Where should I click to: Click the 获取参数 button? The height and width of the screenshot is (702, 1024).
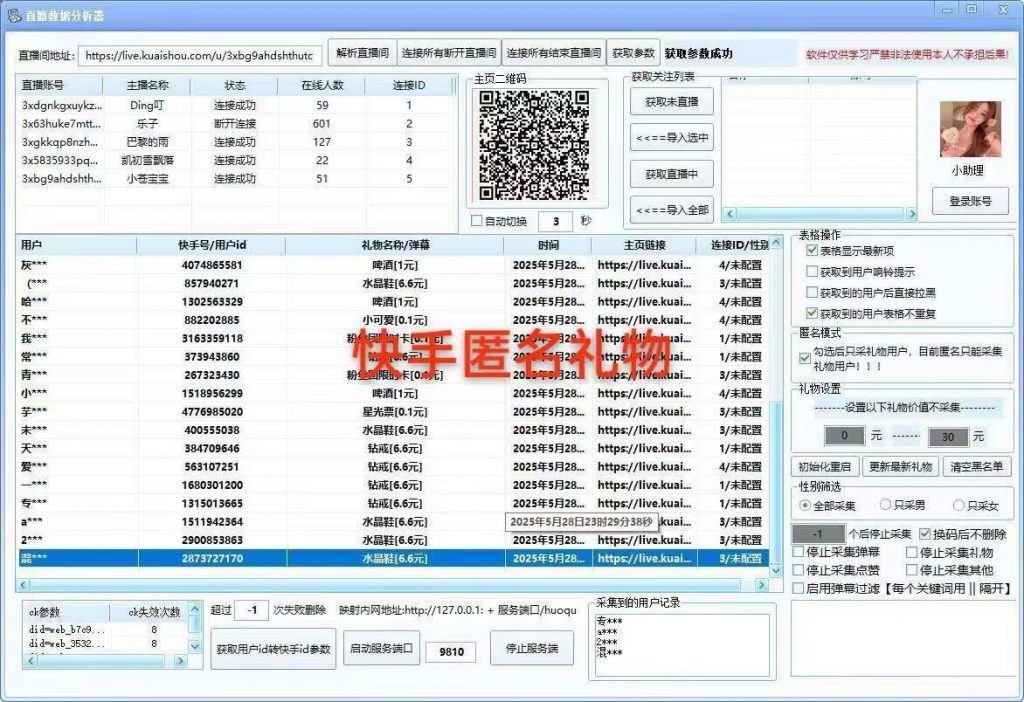coord(634,53)
